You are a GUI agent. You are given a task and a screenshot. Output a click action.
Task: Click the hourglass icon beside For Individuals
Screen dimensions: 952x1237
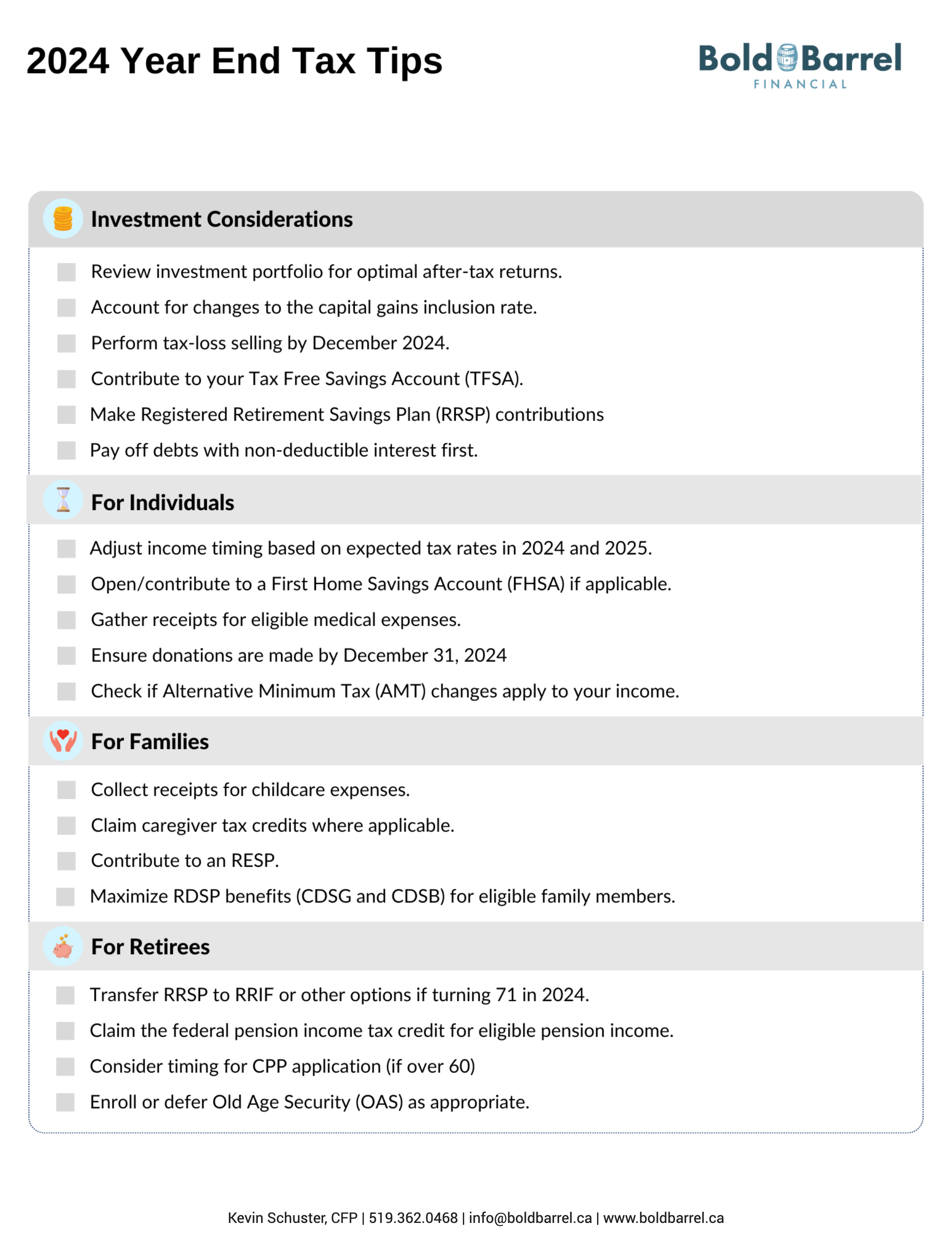pos(63,500)
